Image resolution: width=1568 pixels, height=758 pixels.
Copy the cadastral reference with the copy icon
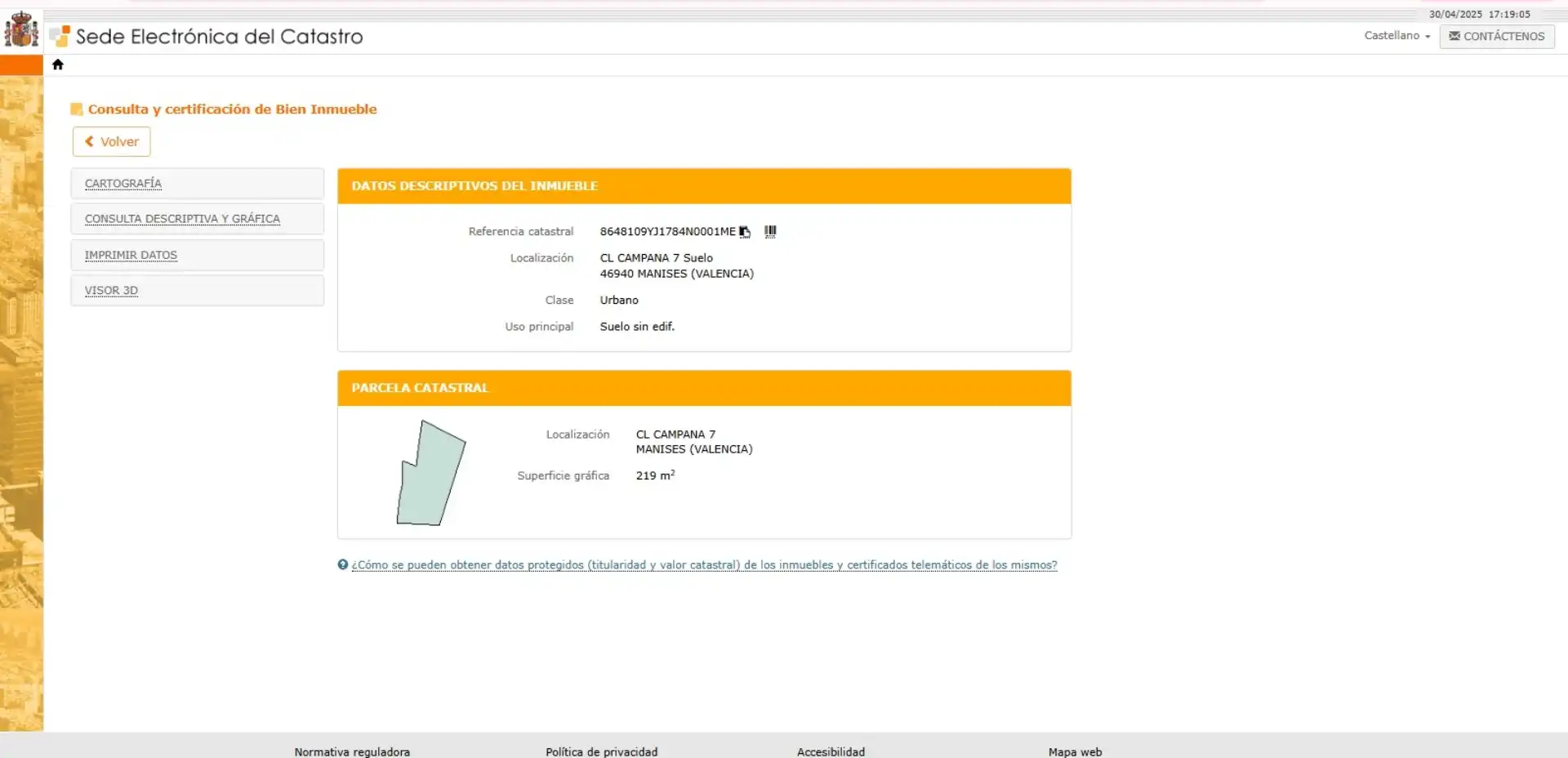click(745, 232)
